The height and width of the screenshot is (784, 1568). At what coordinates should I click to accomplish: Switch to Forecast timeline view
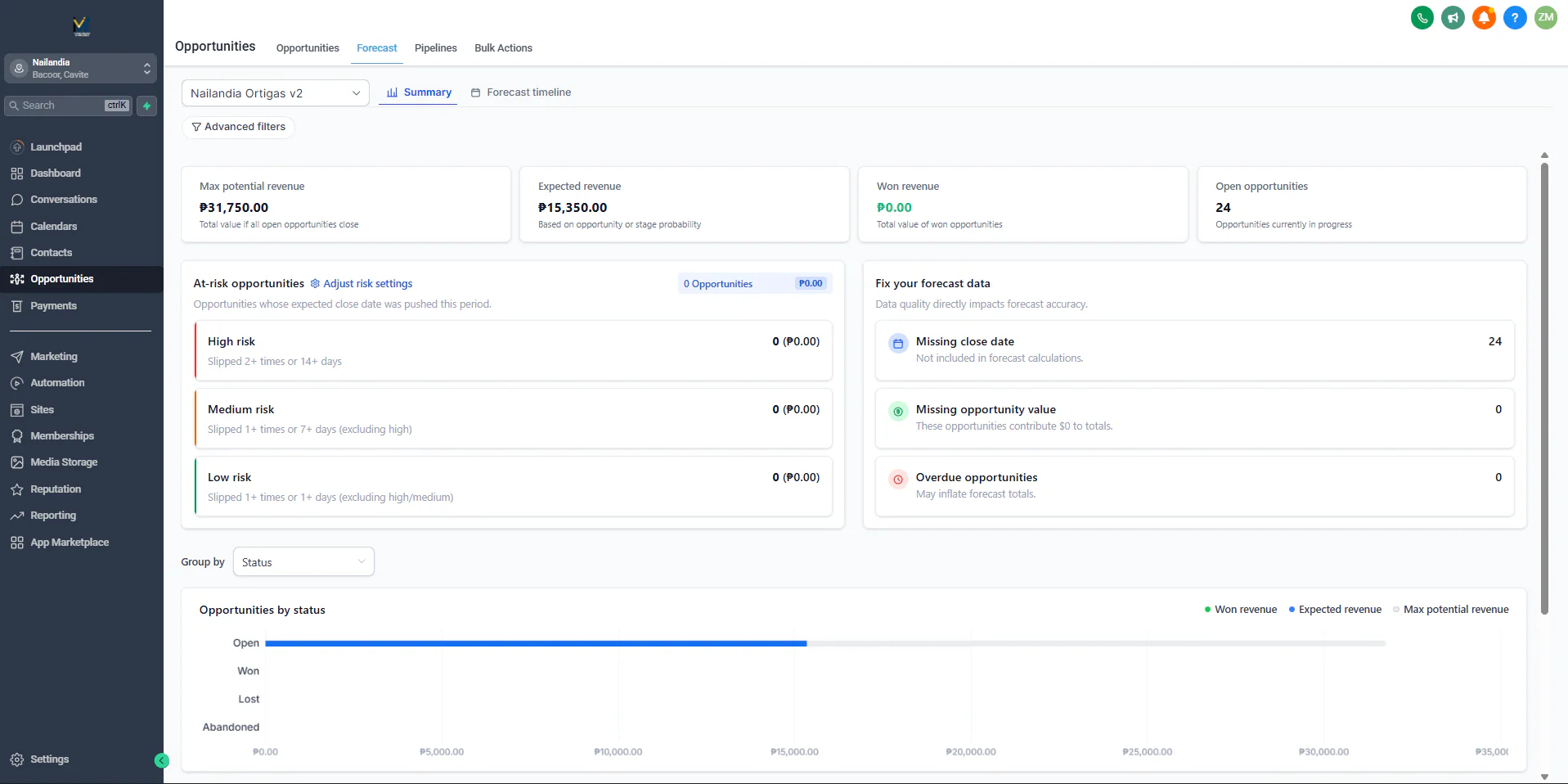tap(521, 92)
